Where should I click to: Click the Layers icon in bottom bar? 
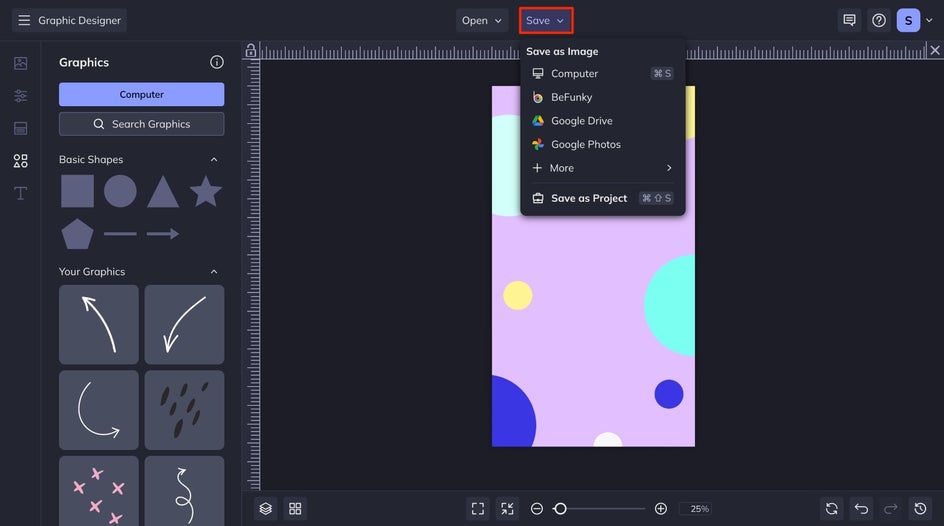tap(265, 509)
